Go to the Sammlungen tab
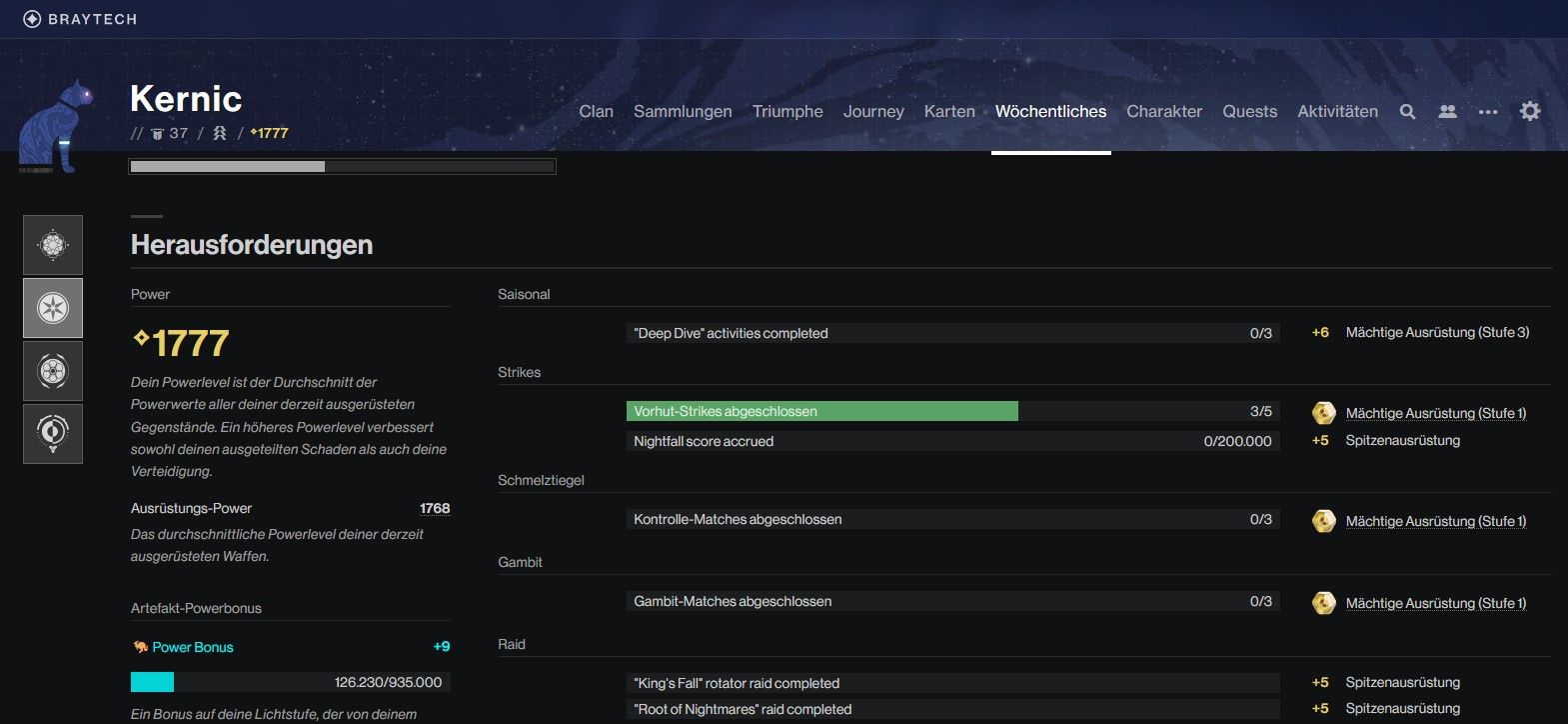 683,112
